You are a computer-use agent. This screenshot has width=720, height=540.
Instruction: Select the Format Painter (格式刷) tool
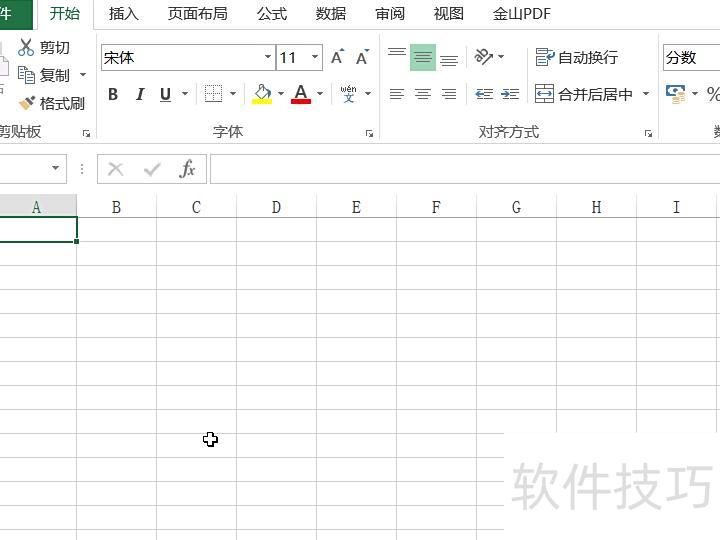[x=51, y=103]
